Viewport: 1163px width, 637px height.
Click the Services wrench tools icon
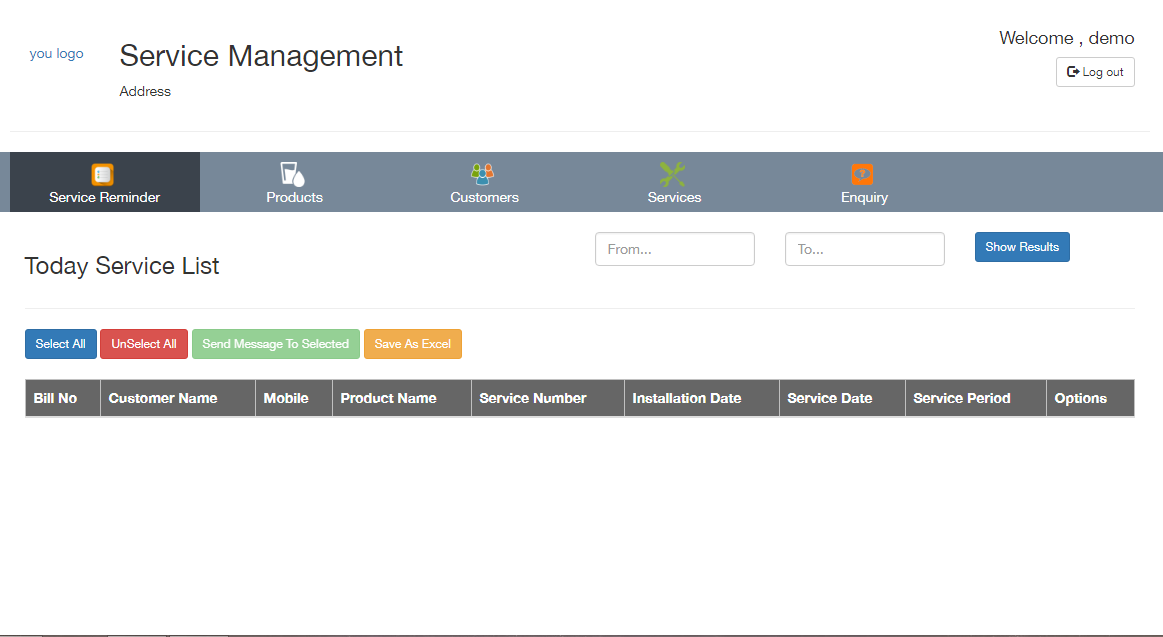(673, 174)
